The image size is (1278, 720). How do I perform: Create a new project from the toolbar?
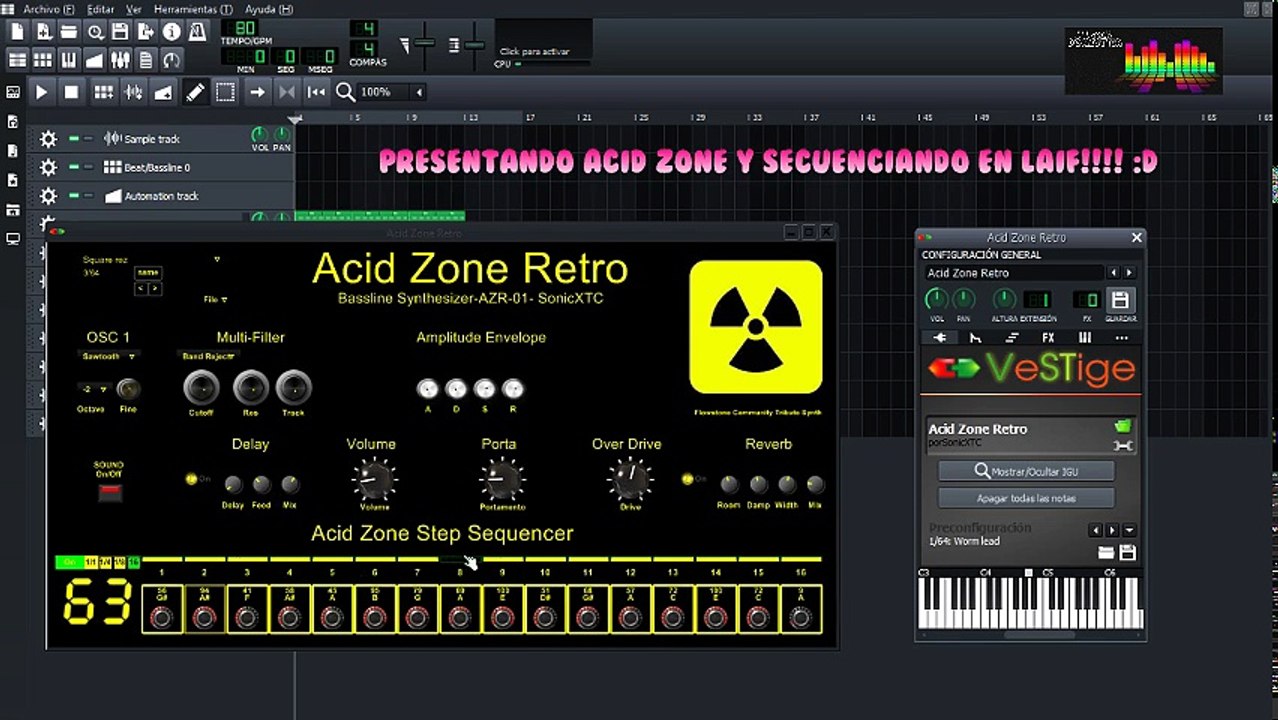(x=18, y=31)
